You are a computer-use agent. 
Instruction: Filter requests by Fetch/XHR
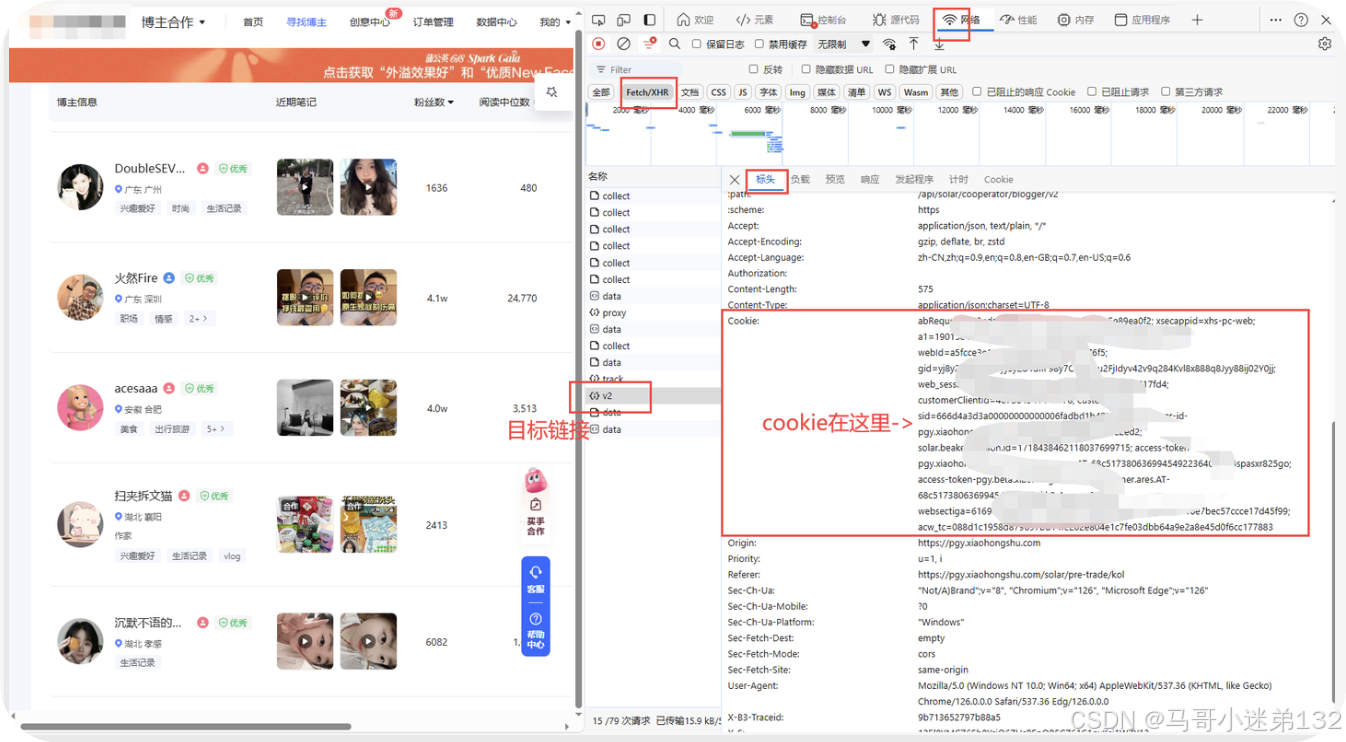[647, 92]
